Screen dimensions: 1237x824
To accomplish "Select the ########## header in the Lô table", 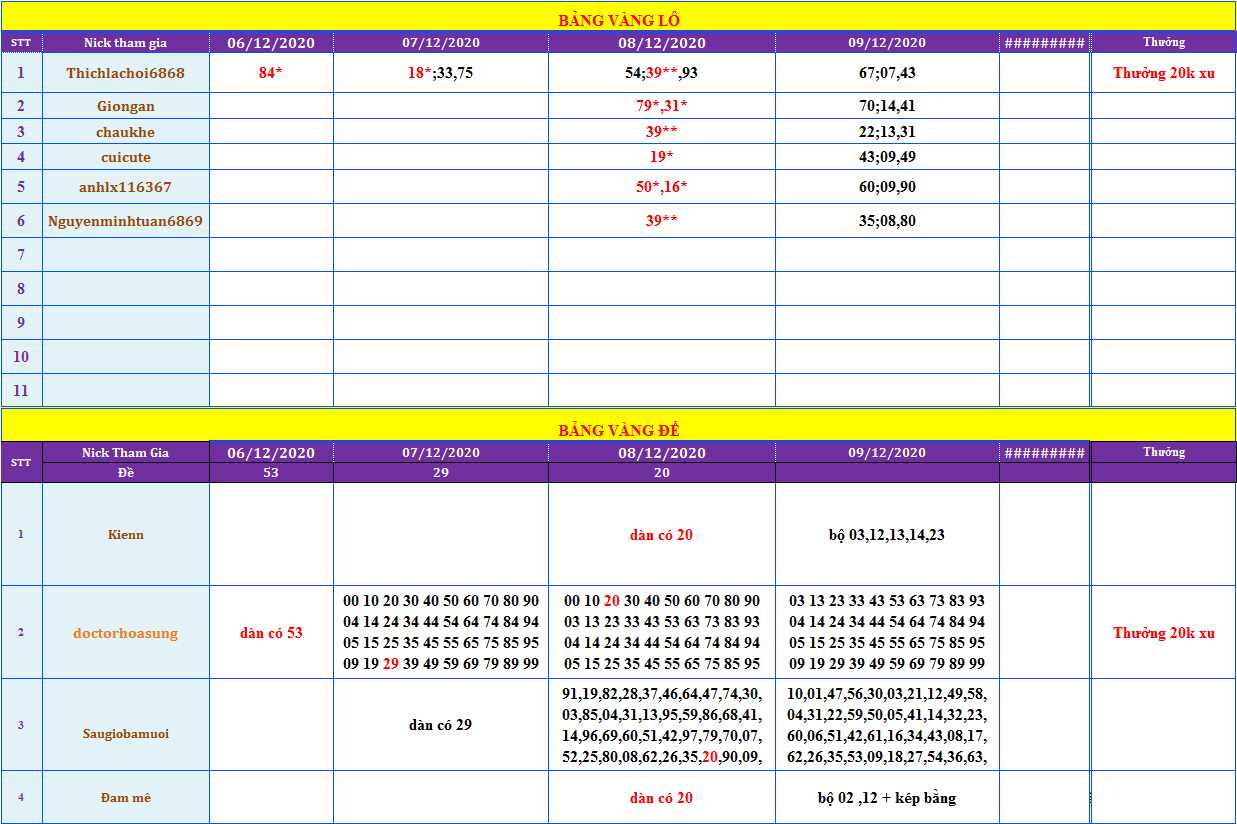I will pos(1045,43).
